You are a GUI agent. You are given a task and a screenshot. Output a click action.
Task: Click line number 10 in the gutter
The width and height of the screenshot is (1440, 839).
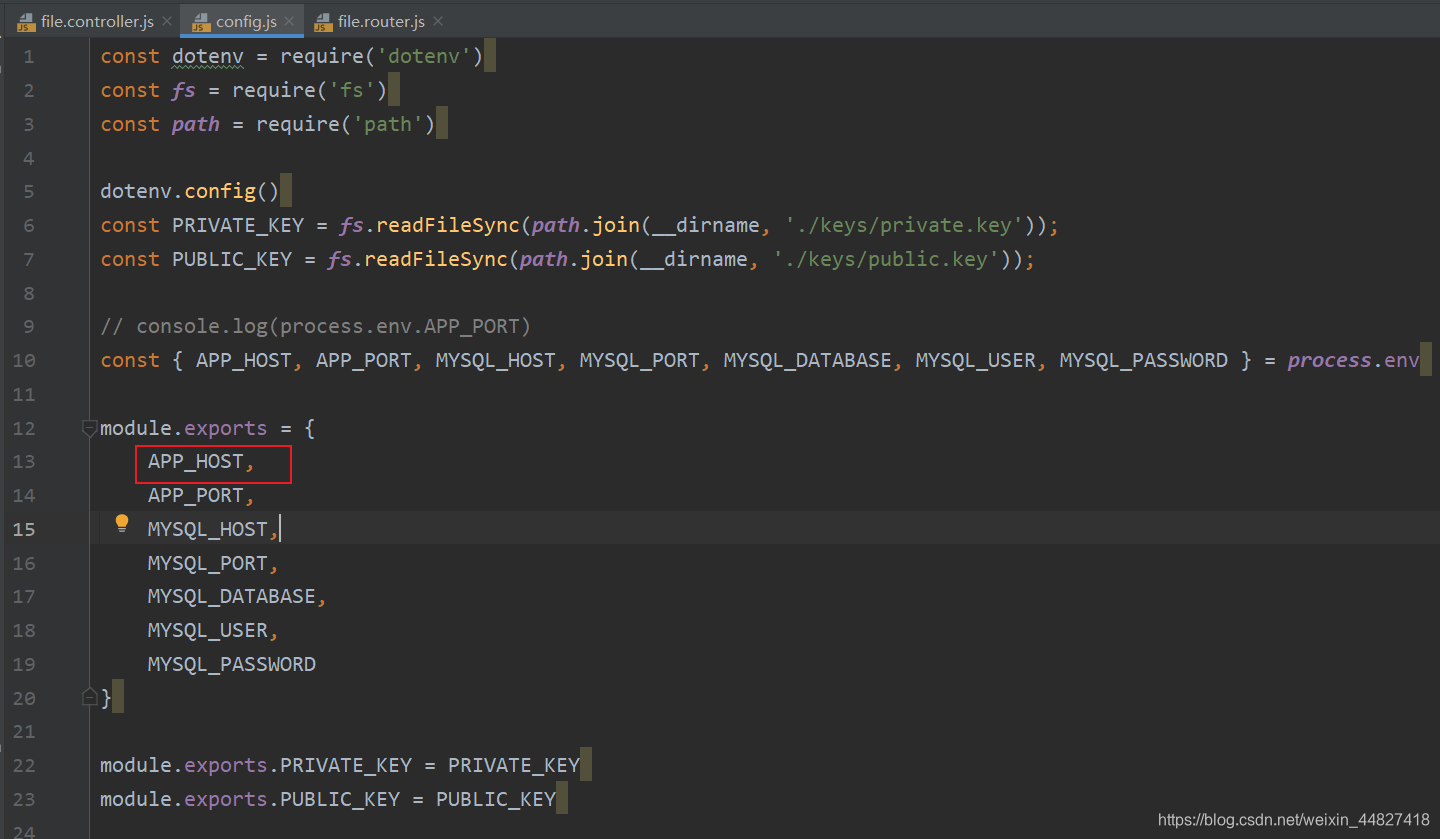click(24, 361)
